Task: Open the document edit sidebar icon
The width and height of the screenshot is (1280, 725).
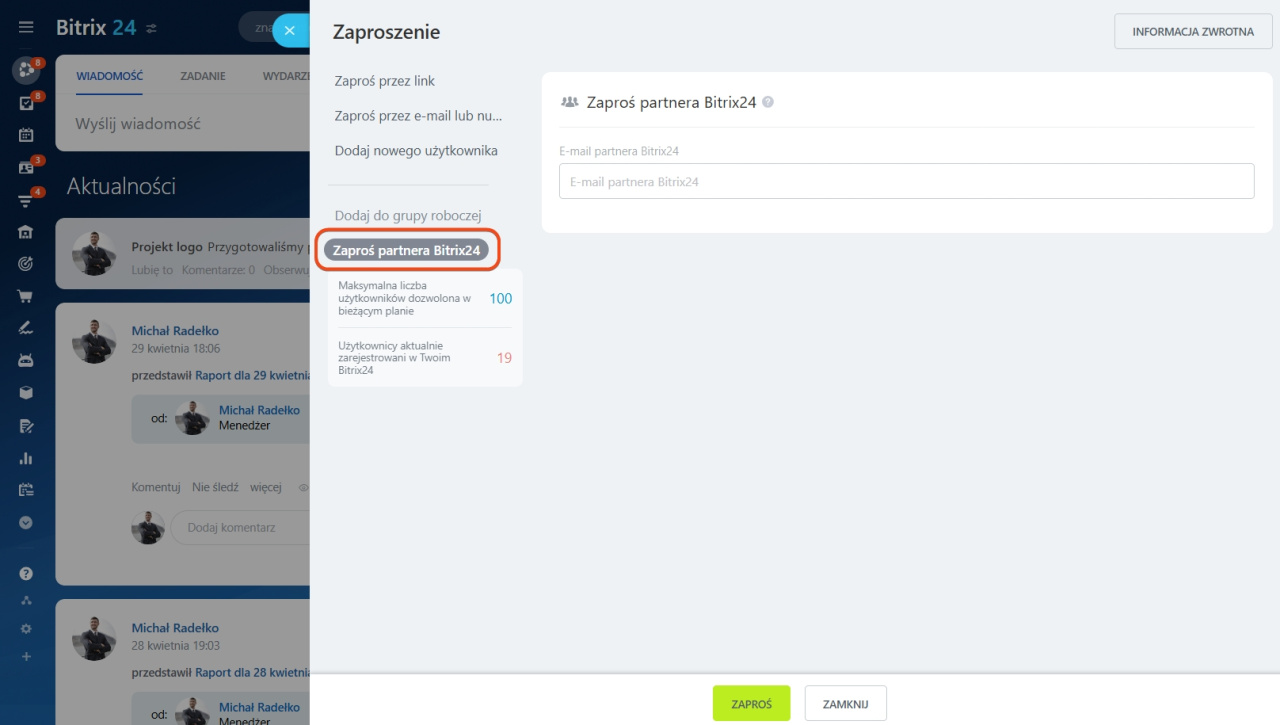Action: 26,426
